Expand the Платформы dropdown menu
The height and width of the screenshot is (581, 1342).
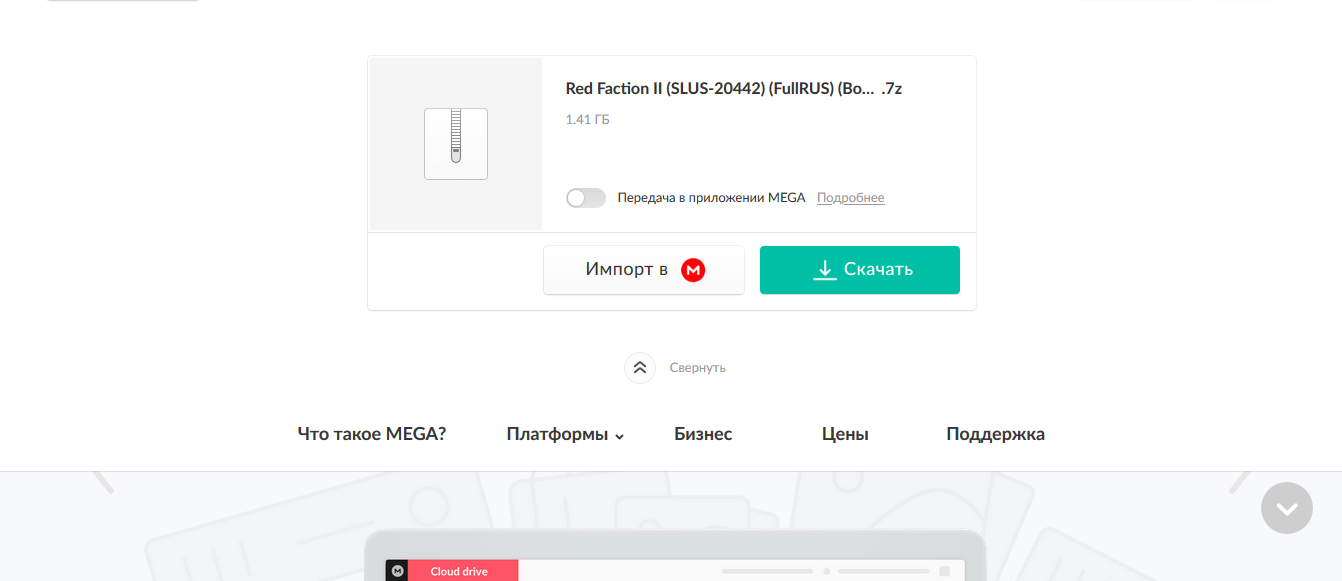(565, 435)
